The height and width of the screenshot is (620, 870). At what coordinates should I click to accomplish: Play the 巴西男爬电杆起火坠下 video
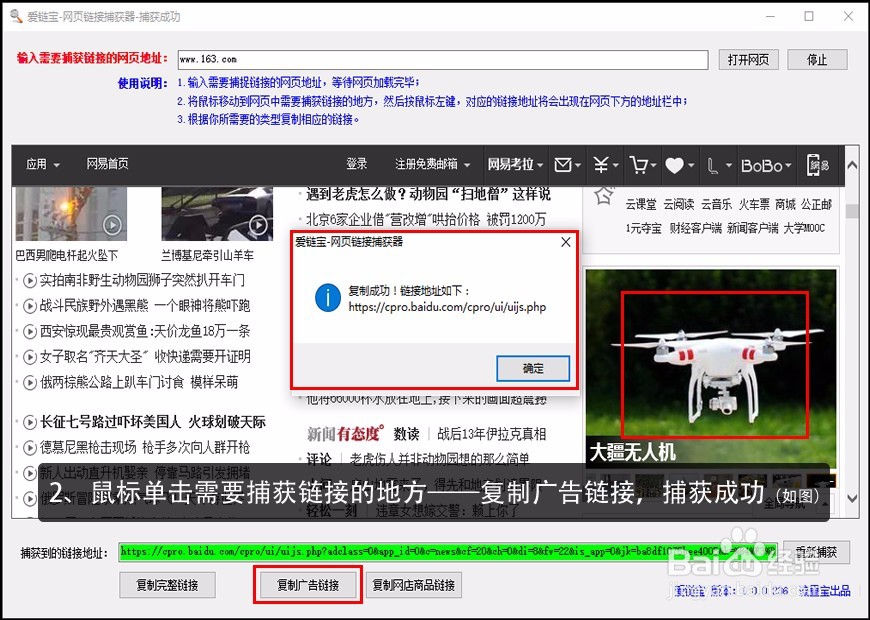coord(113,225)
